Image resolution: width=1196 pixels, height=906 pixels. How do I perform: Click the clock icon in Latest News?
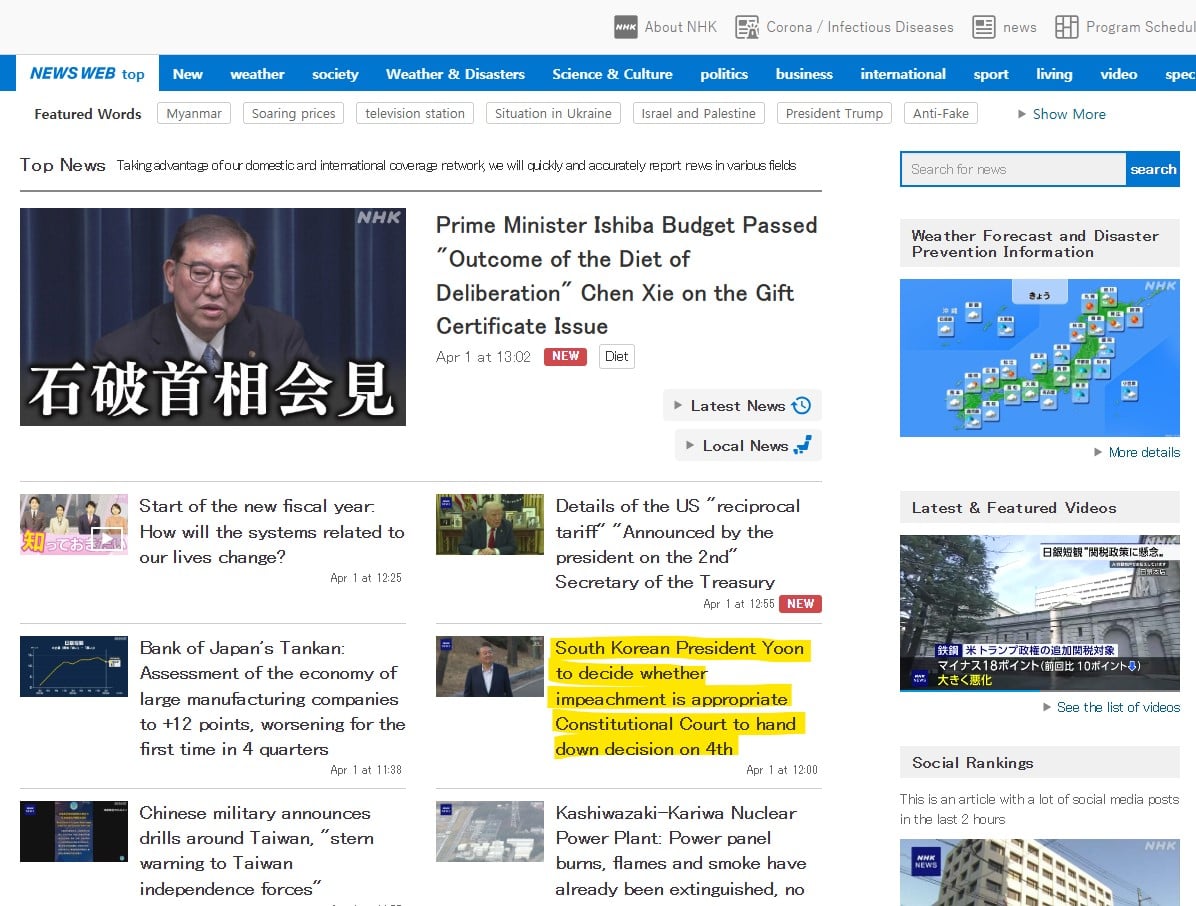click(802, 406)
